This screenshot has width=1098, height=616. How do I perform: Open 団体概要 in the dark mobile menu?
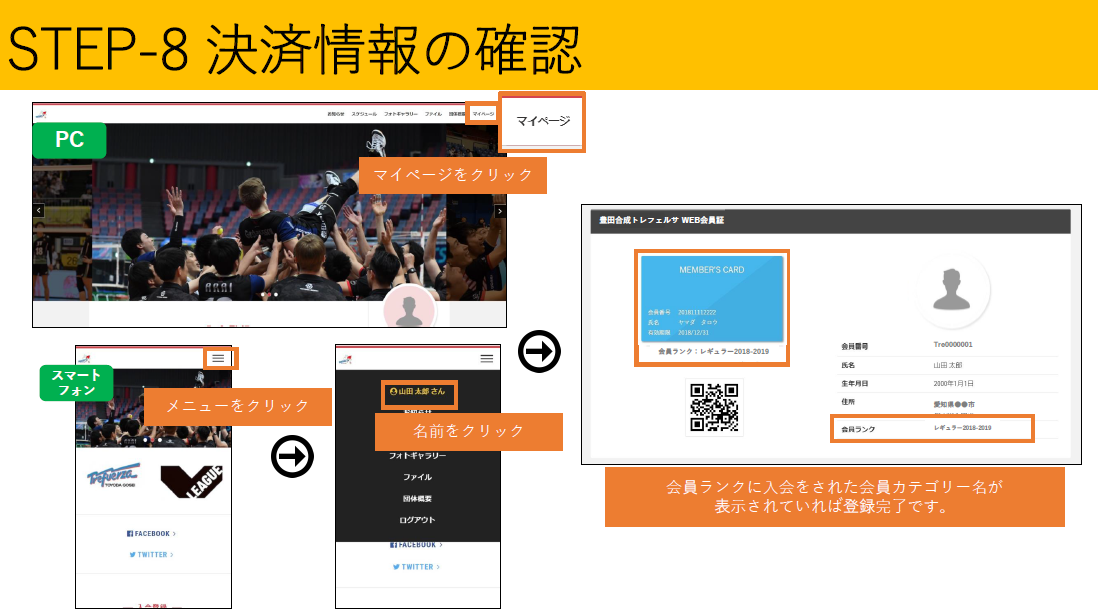417,498
